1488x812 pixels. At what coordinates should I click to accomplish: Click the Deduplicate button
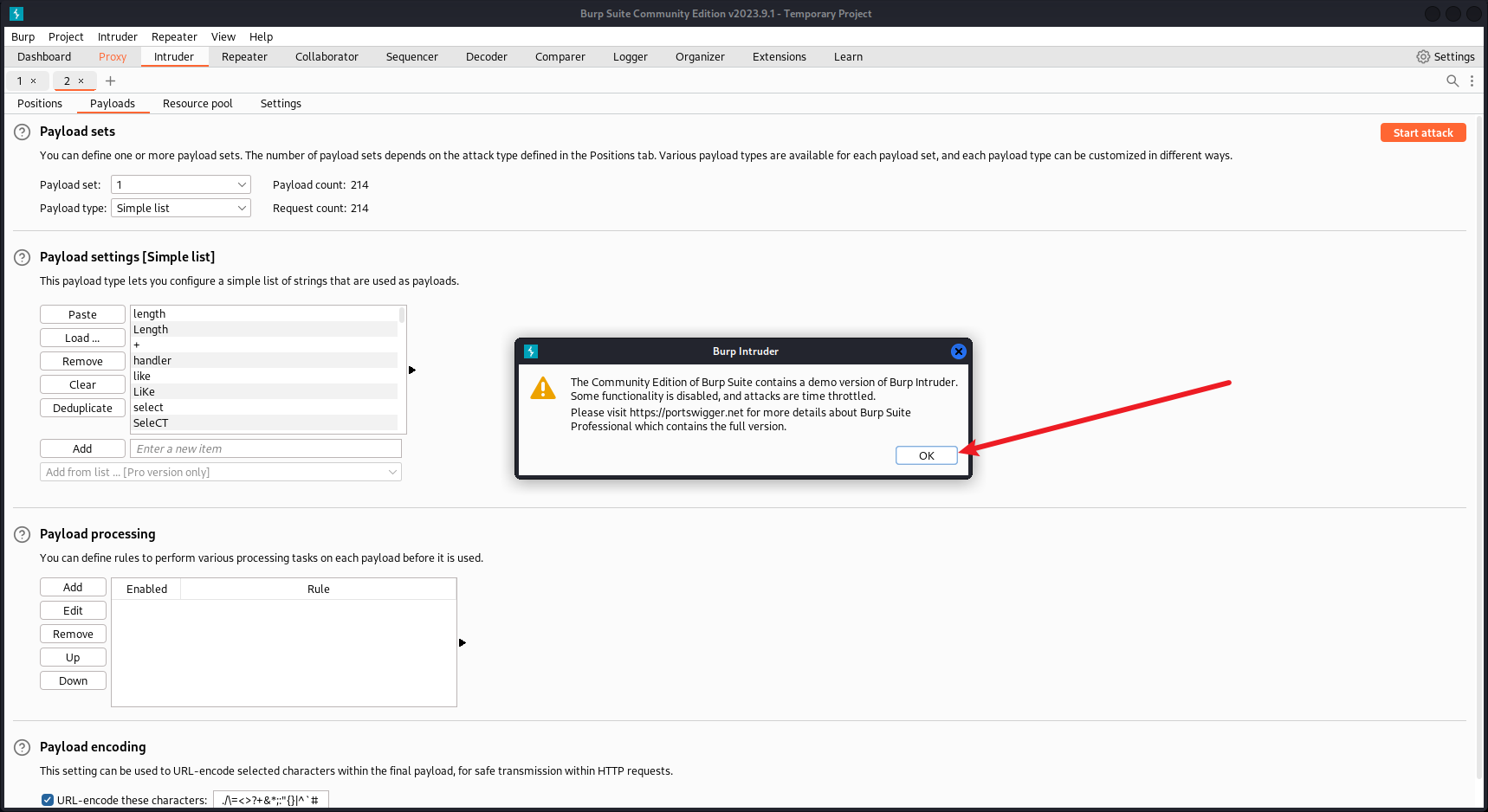[x=82, y=408]
